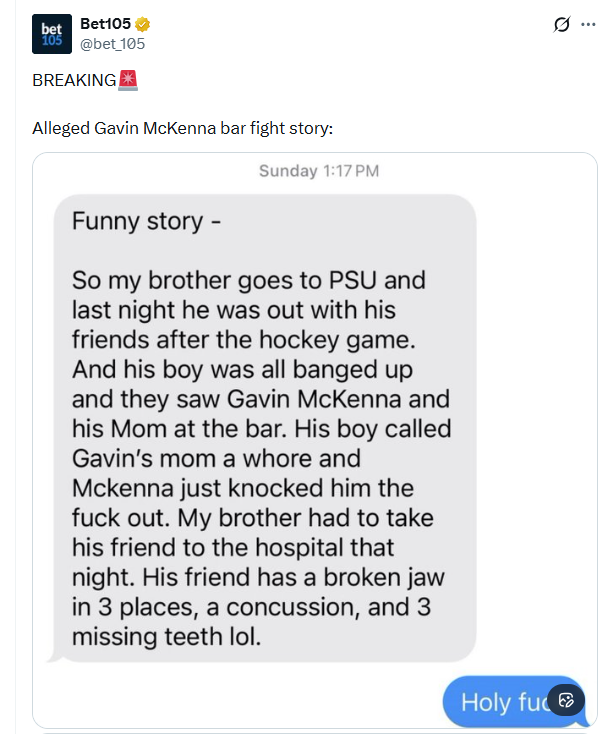This screenshot has width=610, height=734.
Task: Click the 'Funny story -' line in message
Action: 137,221
